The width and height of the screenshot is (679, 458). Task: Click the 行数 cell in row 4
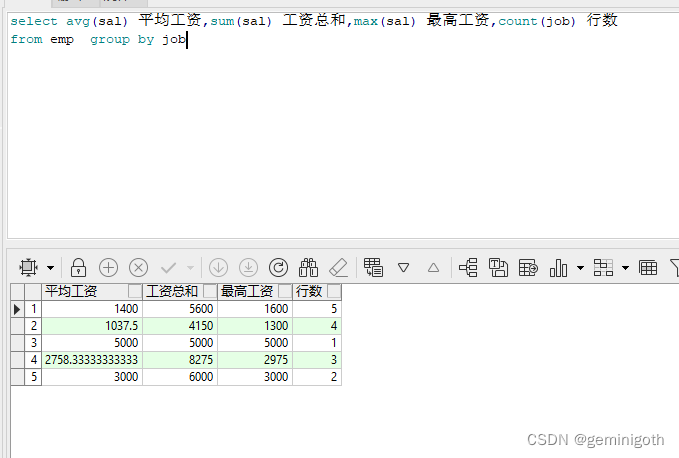[317, 360]
